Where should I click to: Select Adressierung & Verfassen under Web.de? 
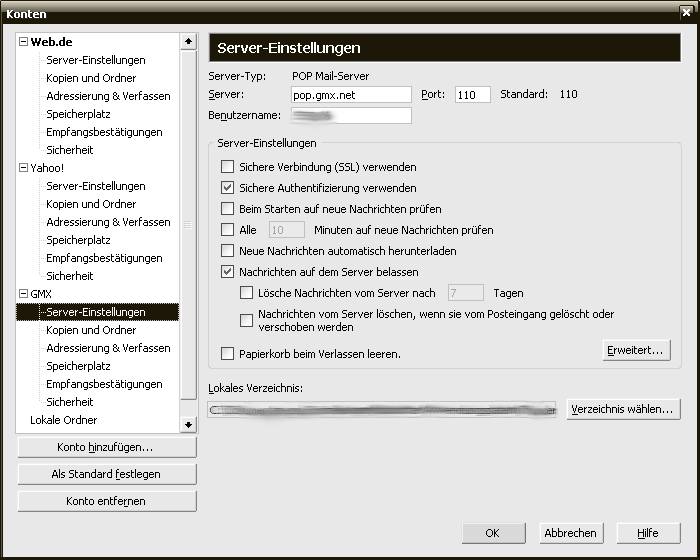pos(108,96)
